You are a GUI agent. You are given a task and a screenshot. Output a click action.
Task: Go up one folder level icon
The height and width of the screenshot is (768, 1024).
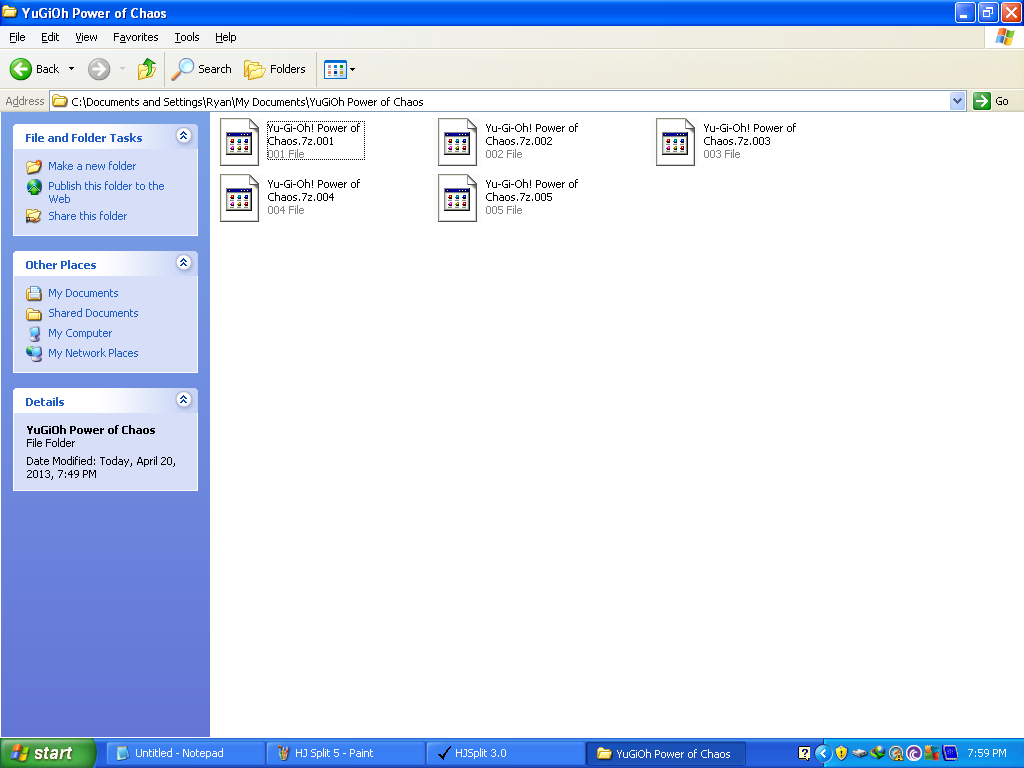pos(147,69)
